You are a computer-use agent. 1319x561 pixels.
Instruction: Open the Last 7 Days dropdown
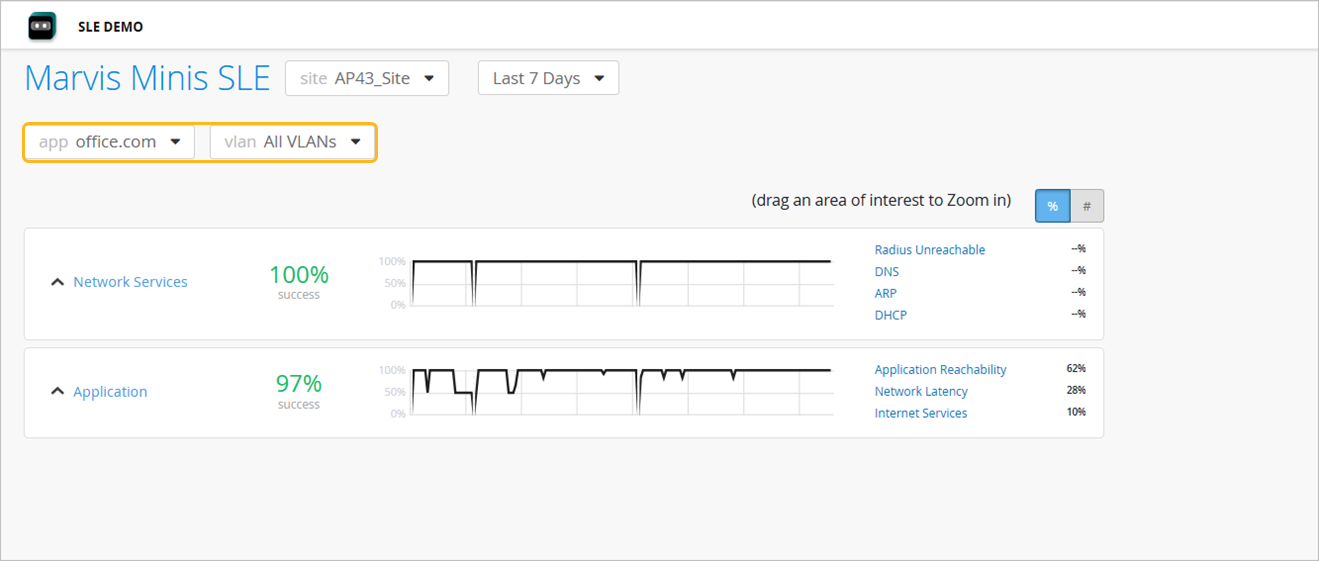548,78
